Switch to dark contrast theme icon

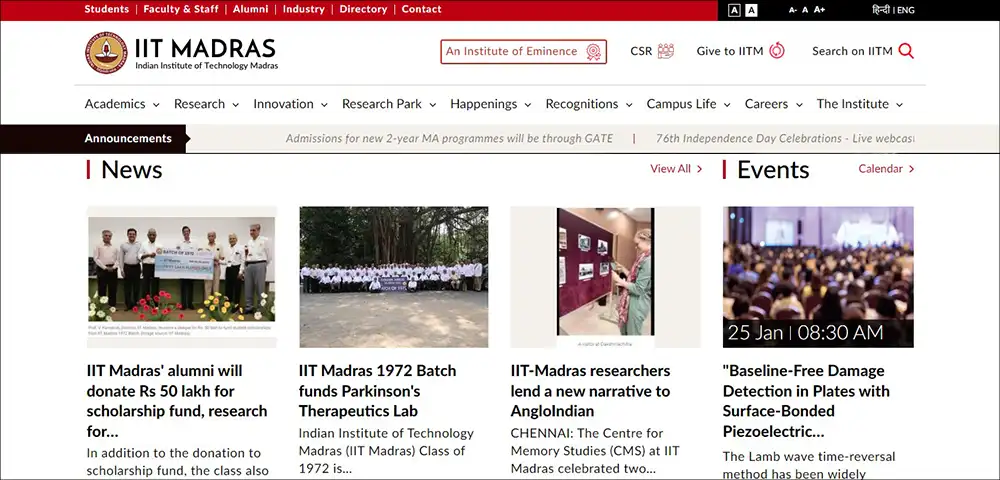tap(734, 10)
